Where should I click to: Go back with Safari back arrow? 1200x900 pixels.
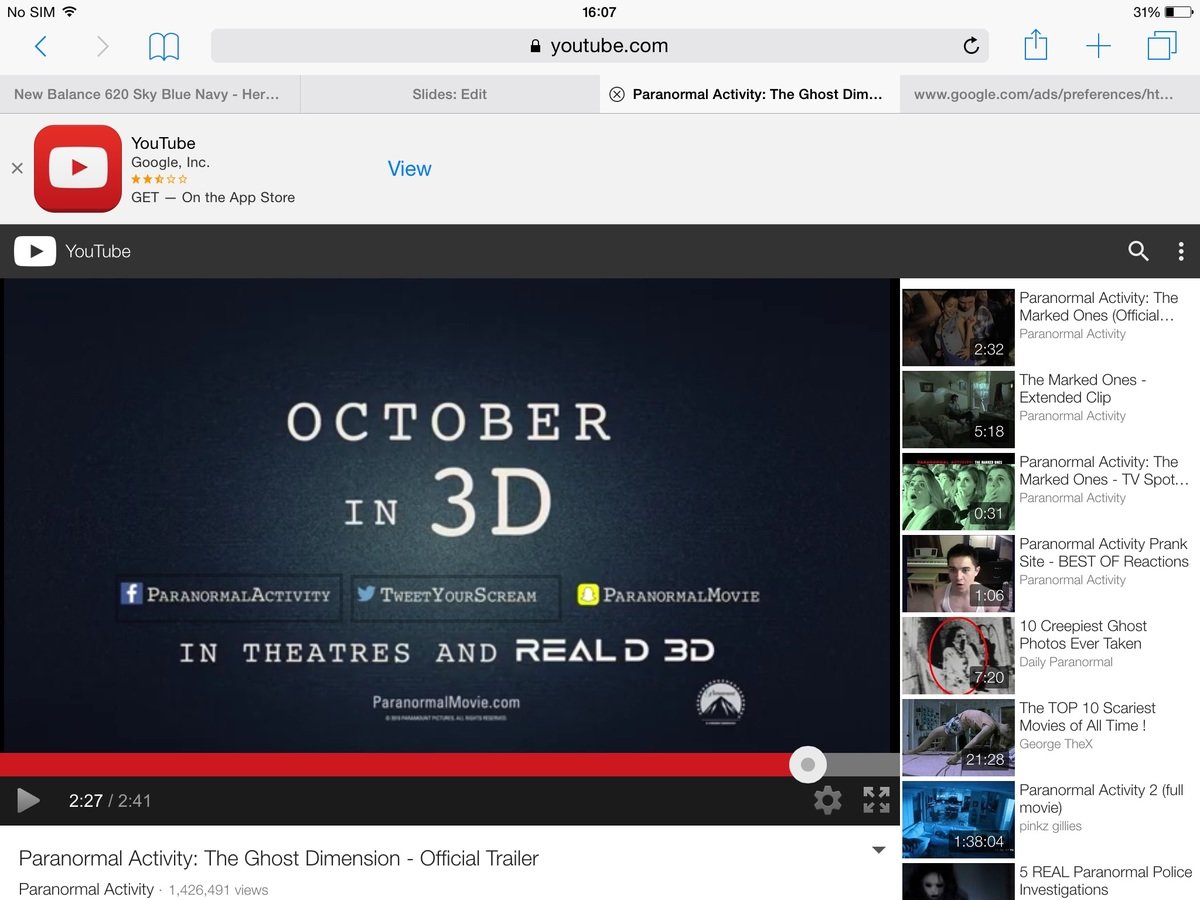[x=40, y=46]
